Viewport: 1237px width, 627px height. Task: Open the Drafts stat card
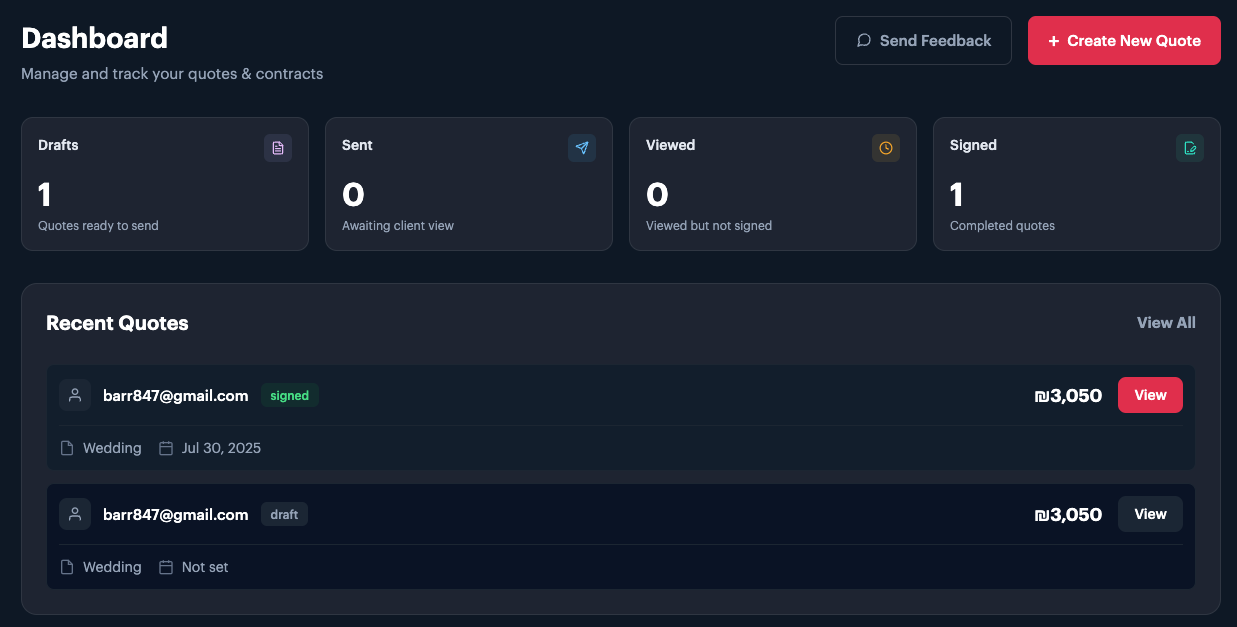165,184
